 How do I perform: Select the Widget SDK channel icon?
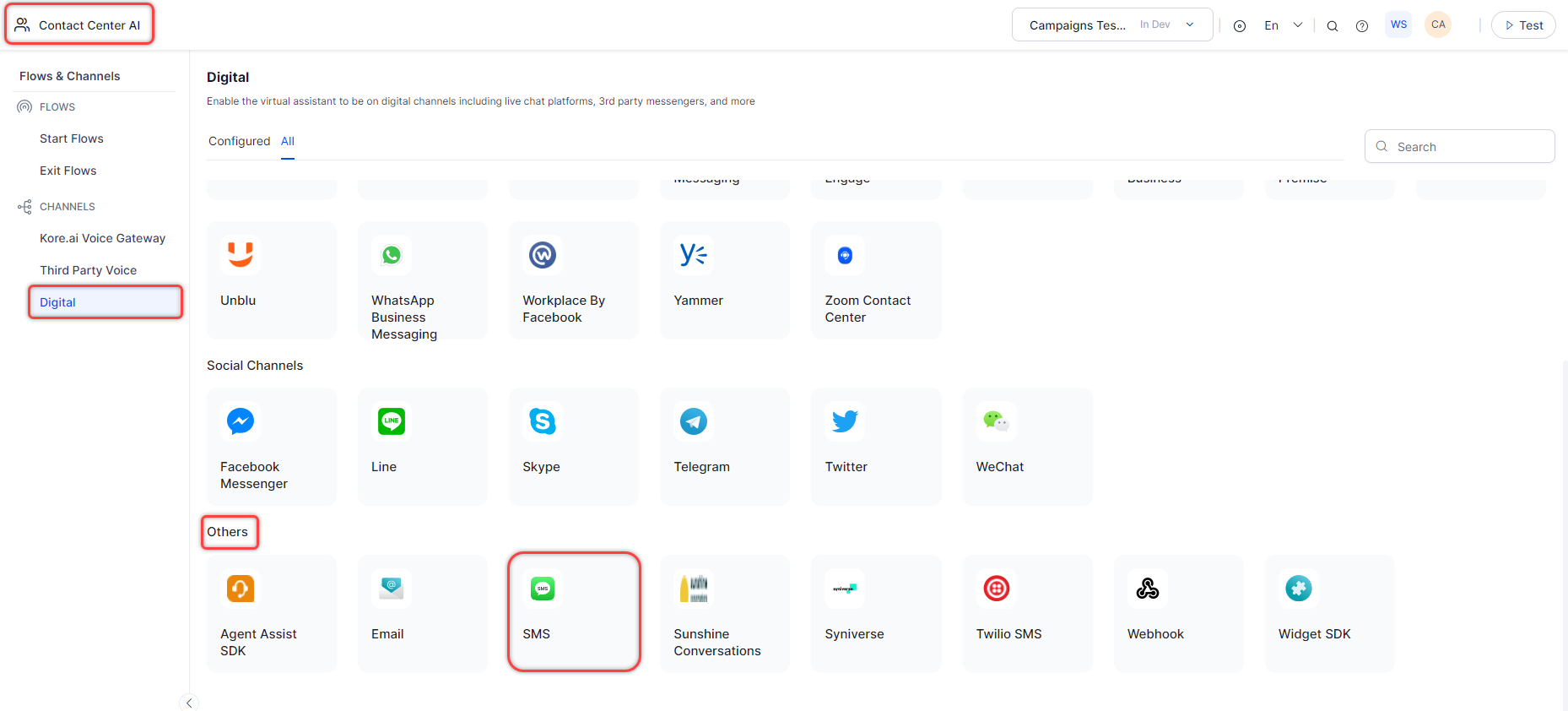(x=1298, y=589)
